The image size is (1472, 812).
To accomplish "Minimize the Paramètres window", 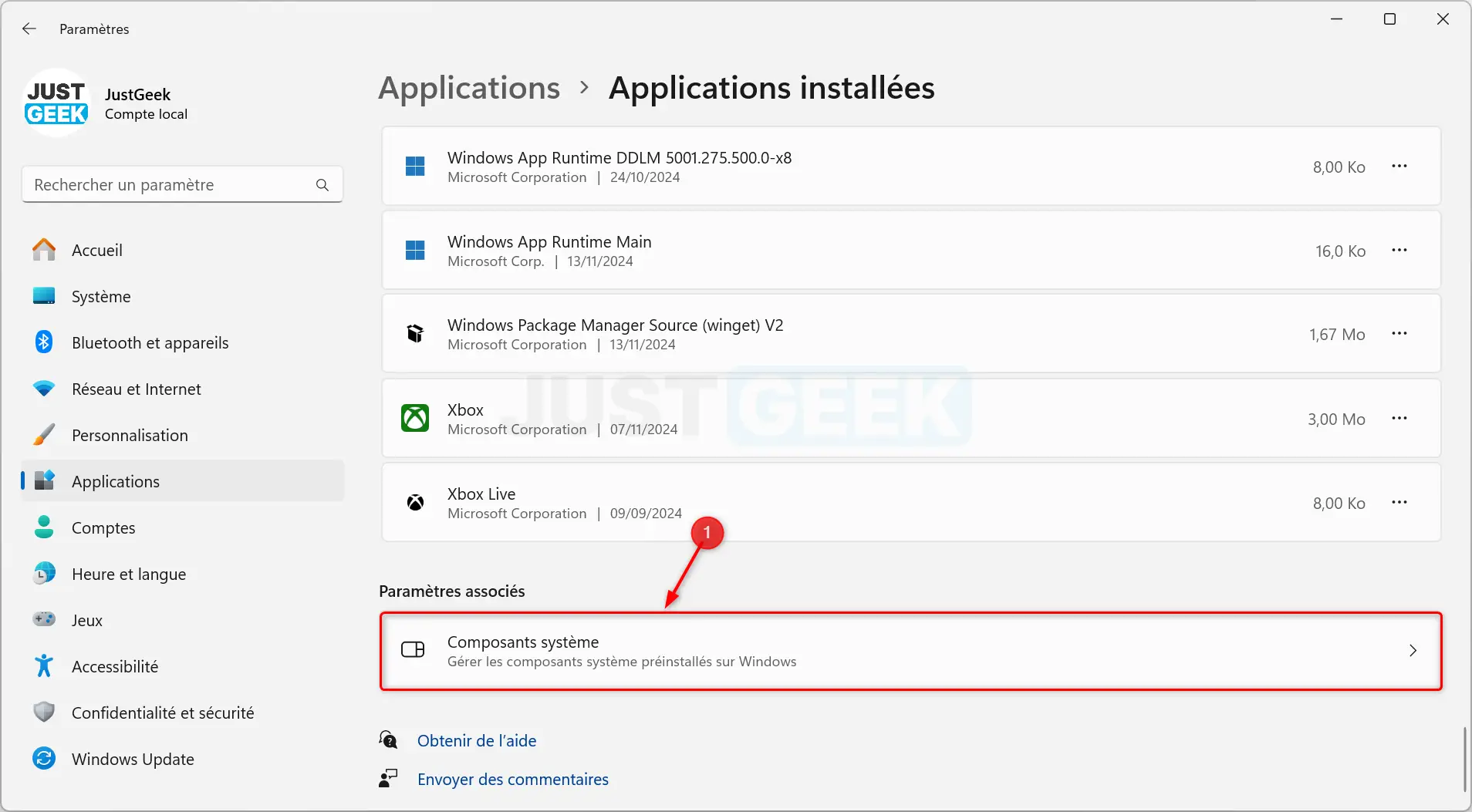I will tap(1337, 19).
